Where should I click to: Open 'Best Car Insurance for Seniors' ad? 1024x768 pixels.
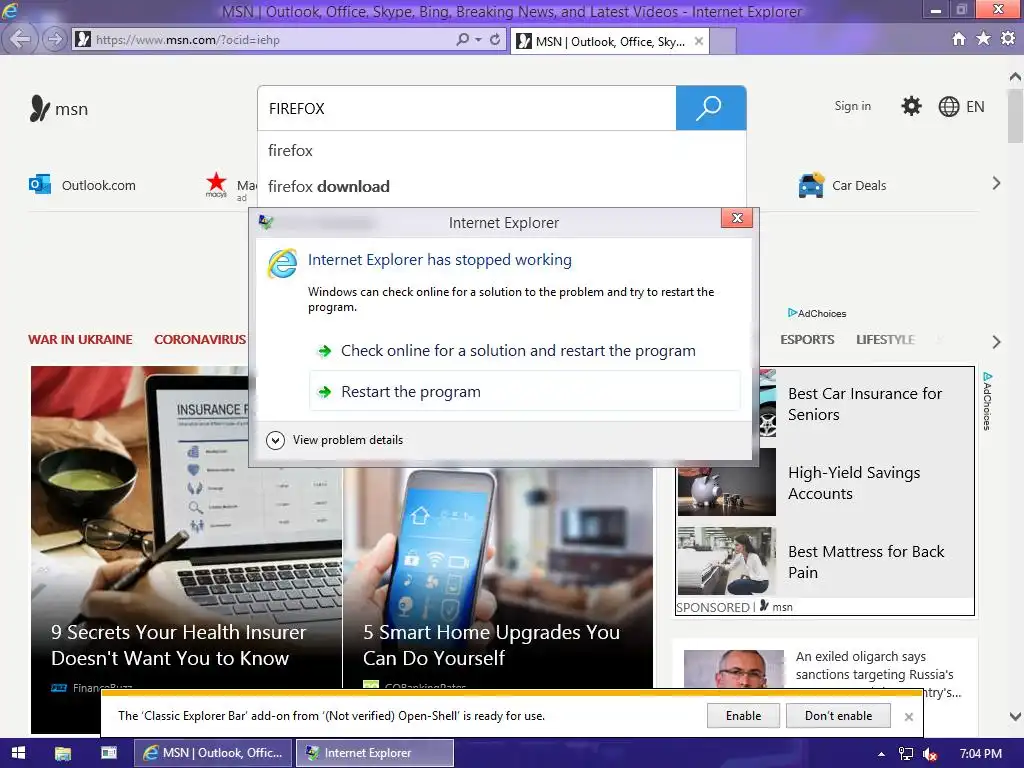coord(865,404)
